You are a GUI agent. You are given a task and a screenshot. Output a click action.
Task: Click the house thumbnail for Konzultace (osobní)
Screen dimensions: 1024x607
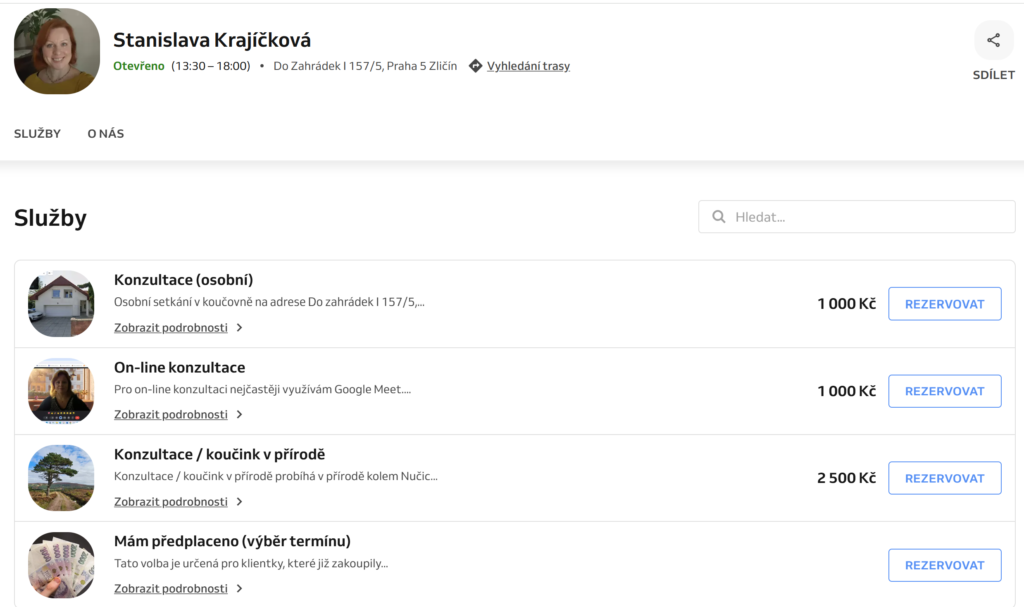[61, 304]
